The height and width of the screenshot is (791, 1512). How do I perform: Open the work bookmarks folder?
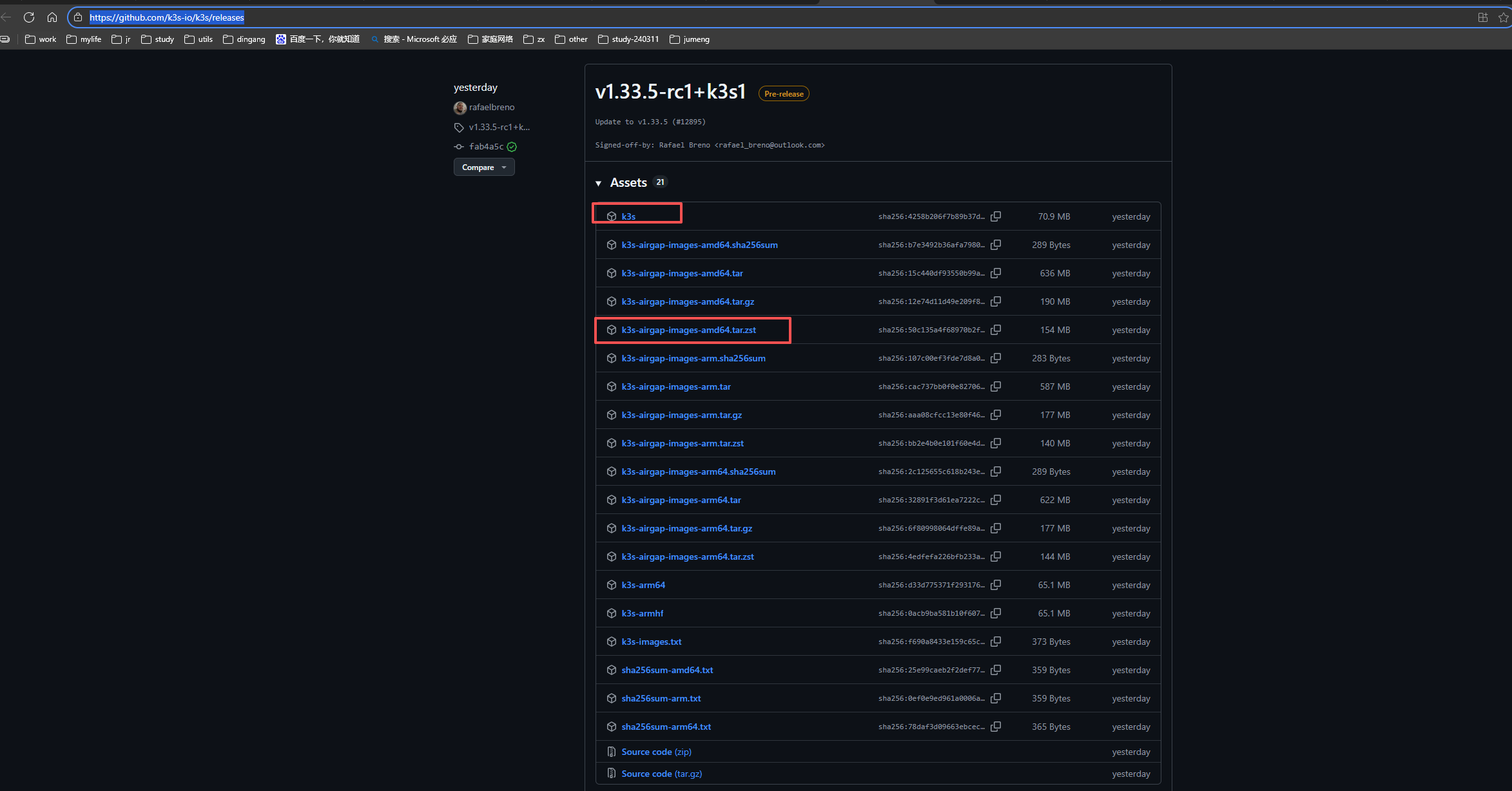point(41,39)
